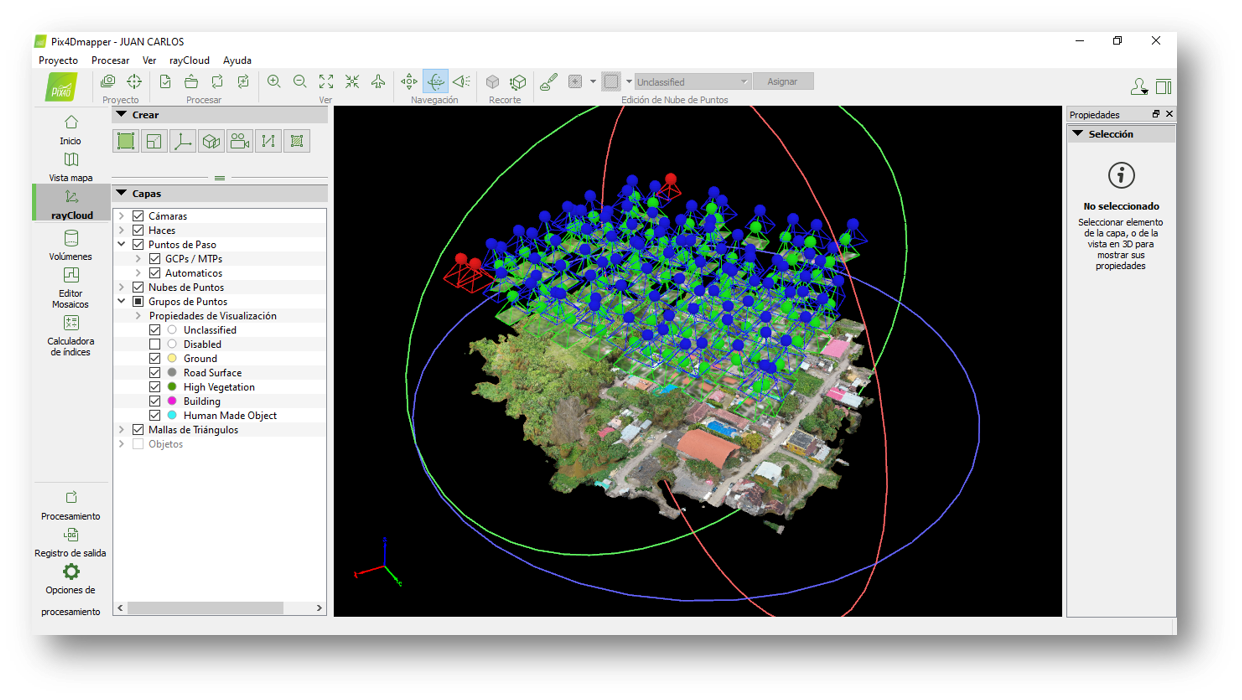Open the Unclassified point group dropdown
Viewport: 1242px width, 700px height.
pyautogui.click(x=692, y=82)
